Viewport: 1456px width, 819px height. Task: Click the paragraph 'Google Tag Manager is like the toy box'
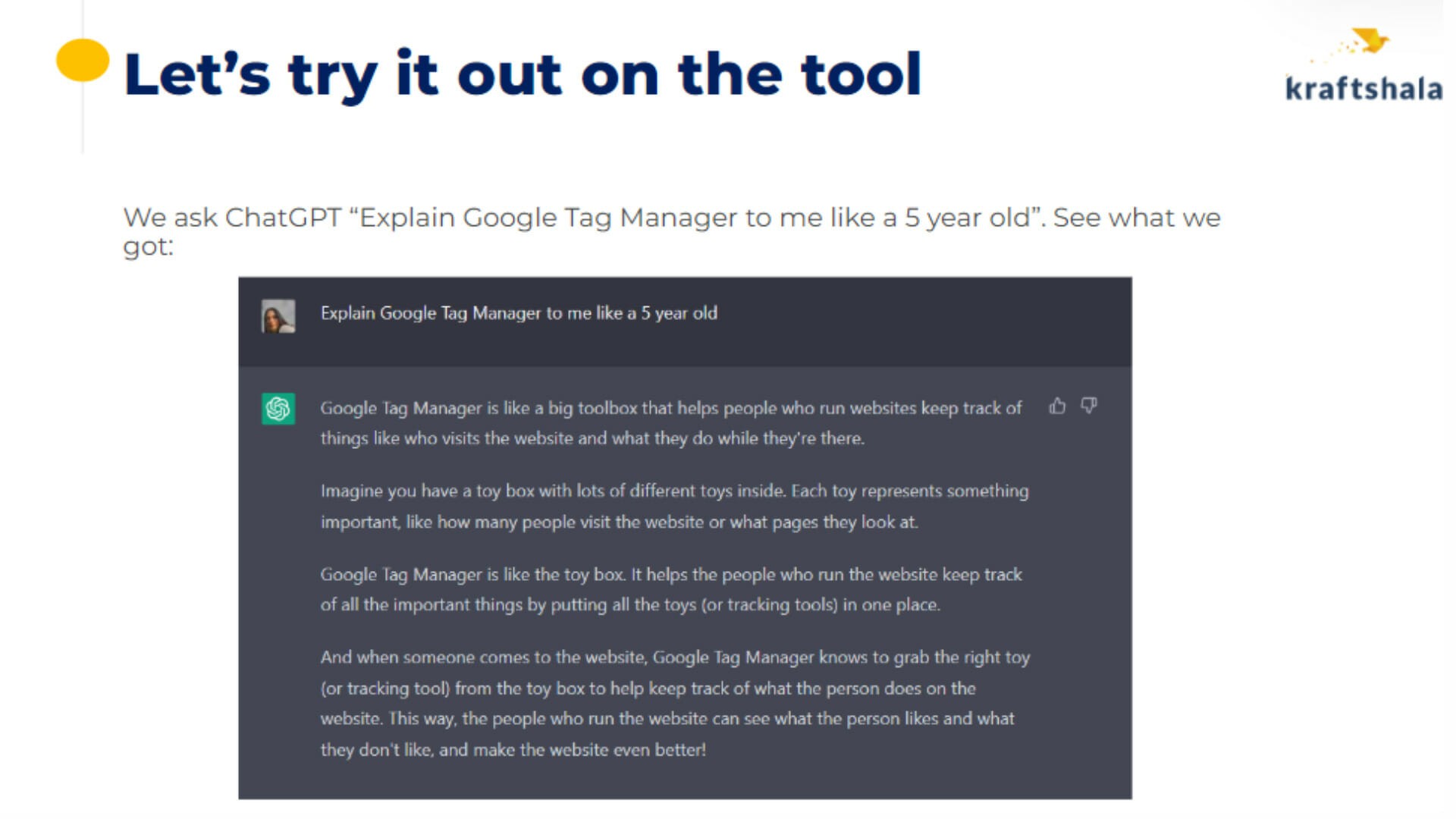click(x=671, y=589)
